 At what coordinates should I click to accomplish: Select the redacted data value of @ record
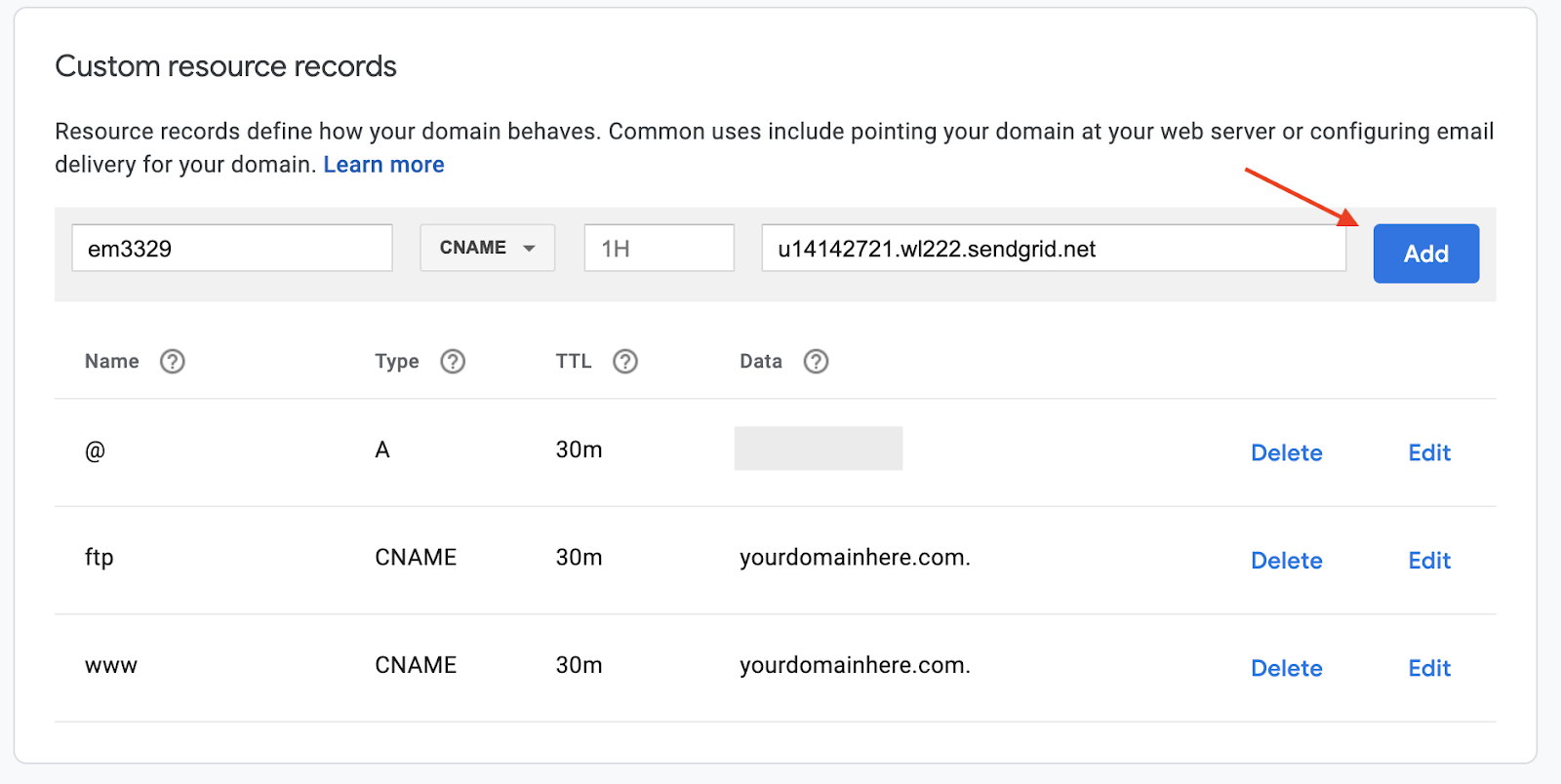point(819,449)
